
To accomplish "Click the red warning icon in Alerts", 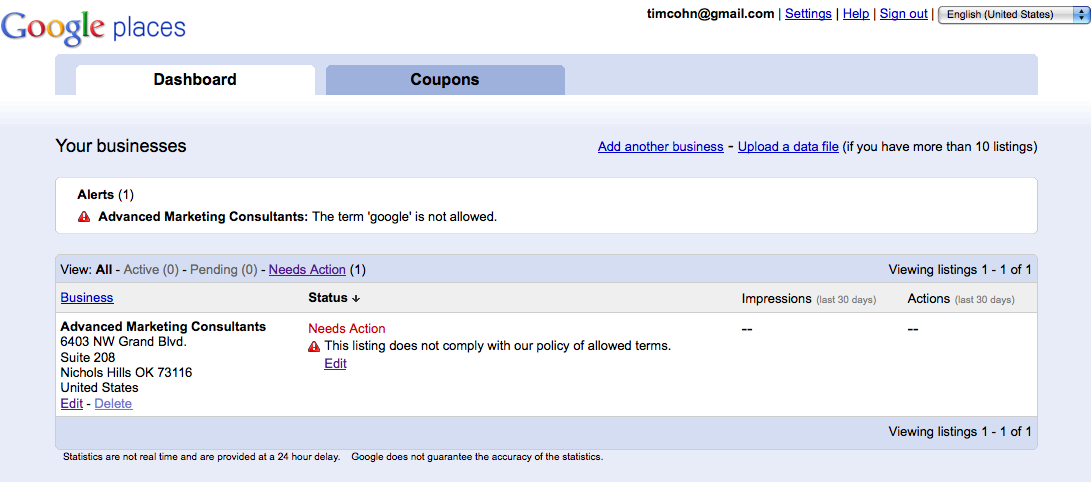I will click(x=84, y=216).
